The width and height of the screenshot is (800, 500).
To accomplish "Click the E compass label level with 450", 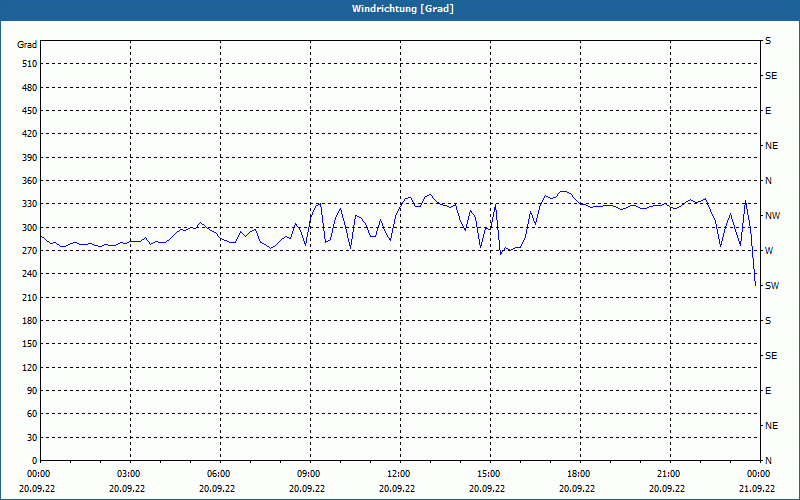I will (768, 111).
